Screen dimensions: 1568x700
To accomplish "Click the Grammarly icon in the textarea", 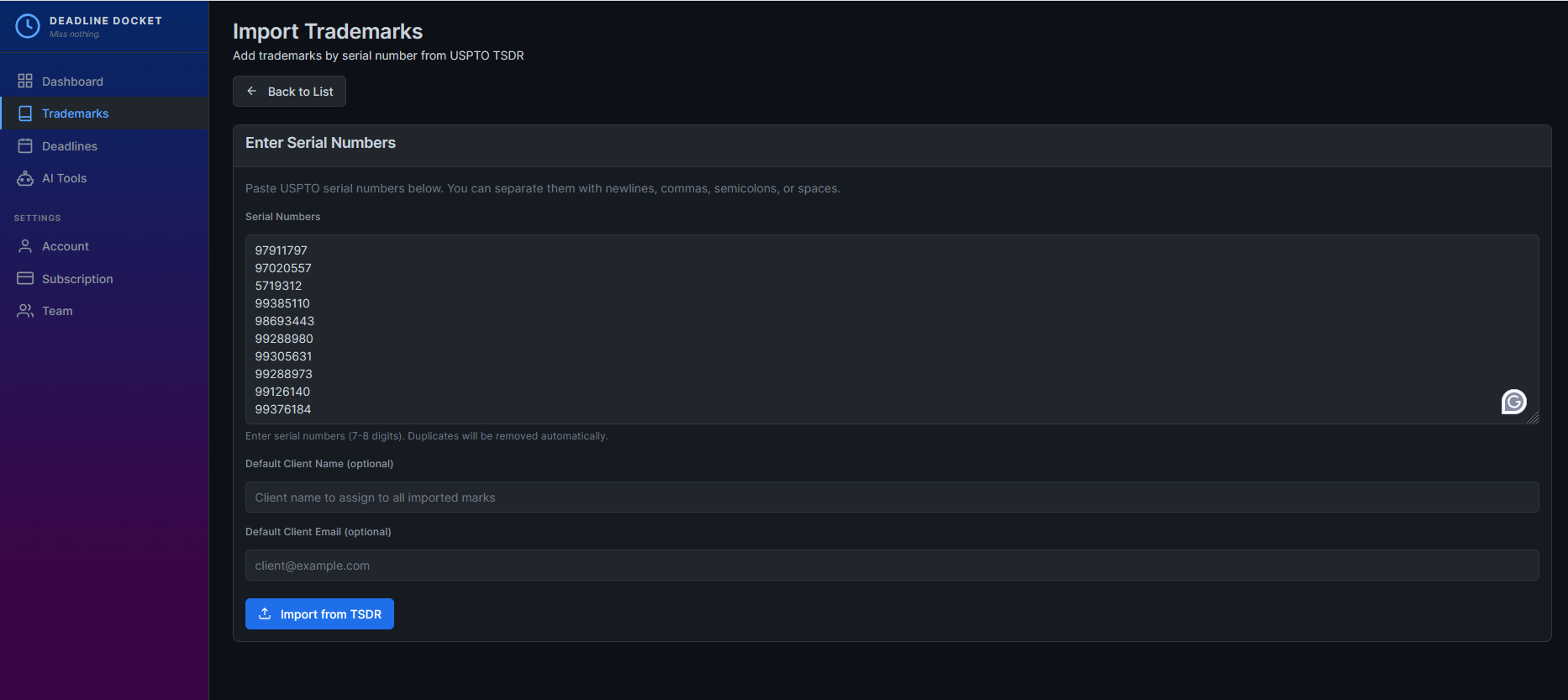I will [1513, 402].
